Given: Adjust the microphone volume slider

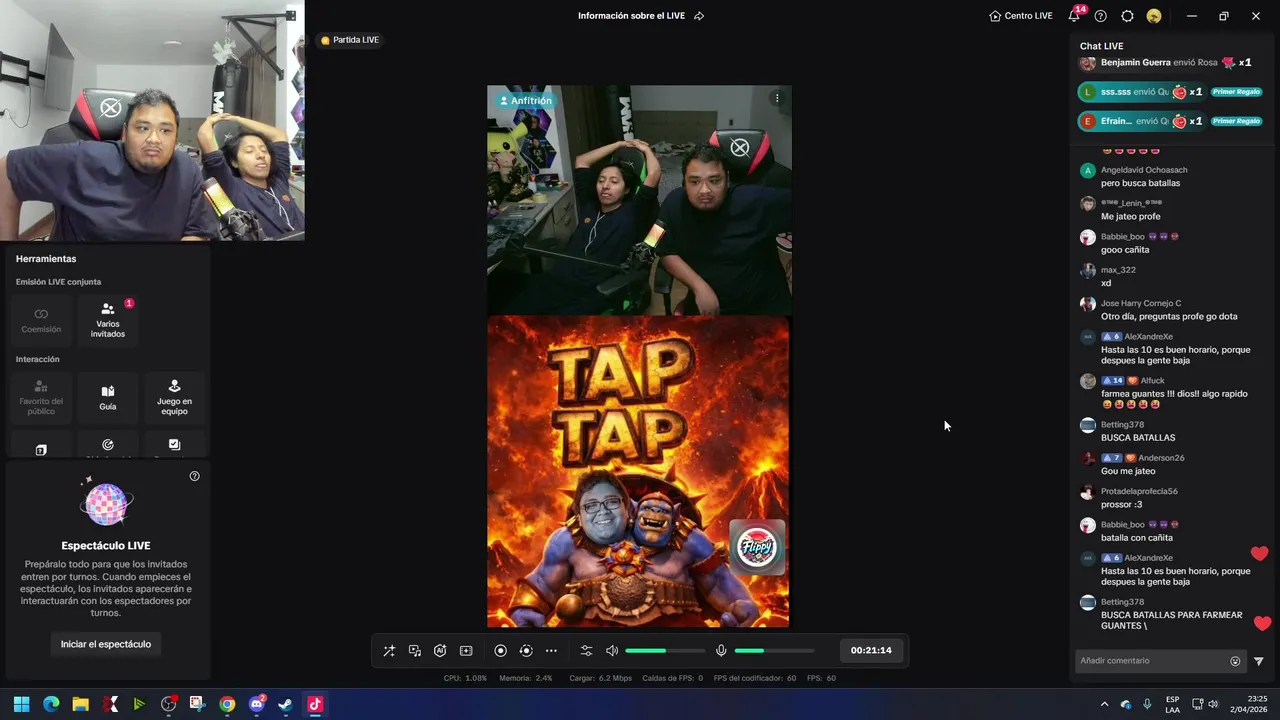Looking at the screenshot, I should [774, 651].
